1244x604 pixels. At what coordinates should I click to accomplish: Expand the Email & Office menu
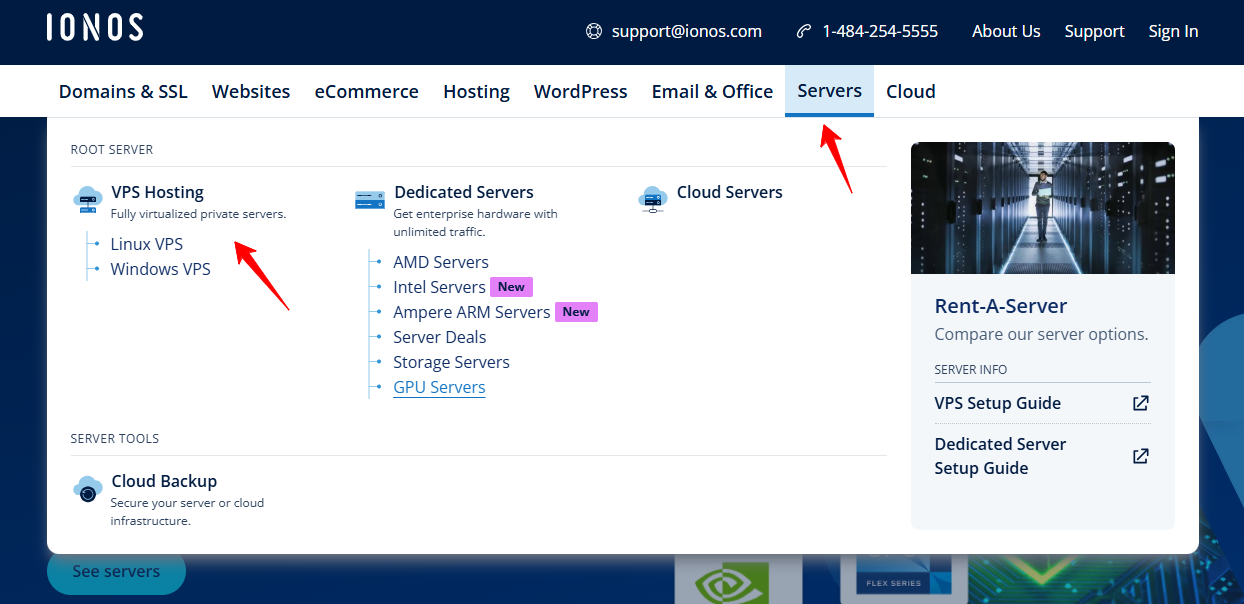[712, 91]
